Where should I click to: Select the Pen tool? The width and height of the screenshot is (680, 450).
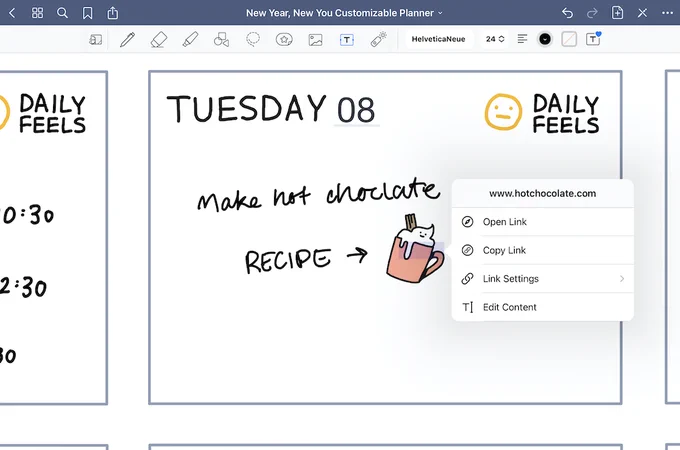coord(127,39)
